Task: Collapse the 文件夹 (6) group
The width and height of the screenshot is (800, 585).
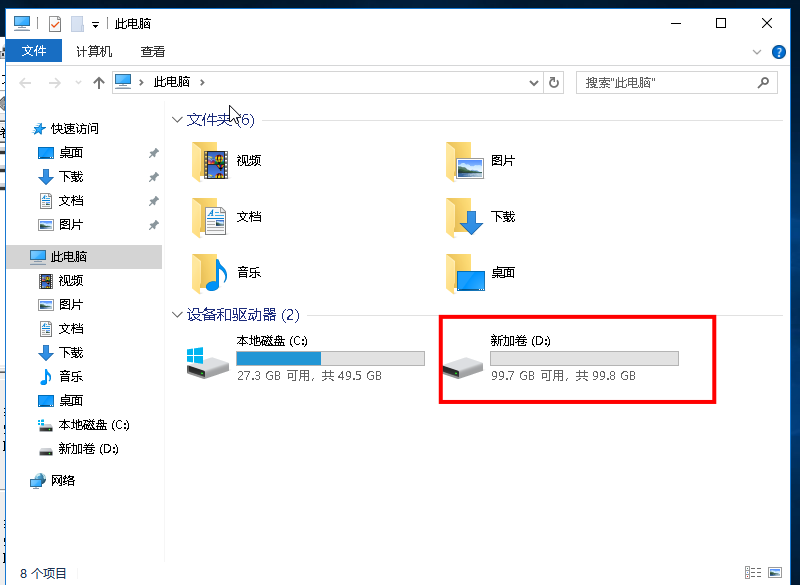Action: (x=177, y=120)
